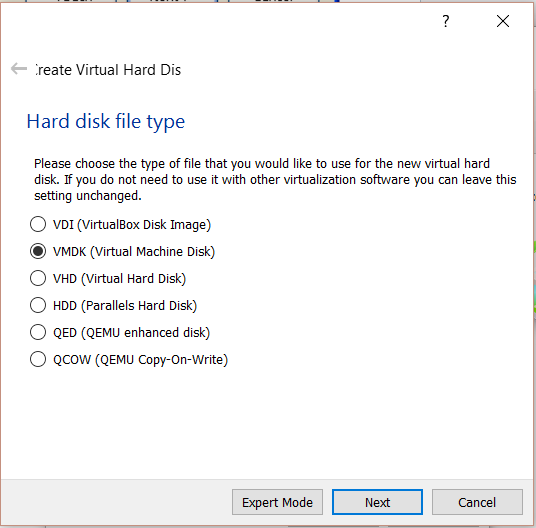Select the VMDK radio button circle
The height and width of the screenshot is (528, 536).
(38, 252)
